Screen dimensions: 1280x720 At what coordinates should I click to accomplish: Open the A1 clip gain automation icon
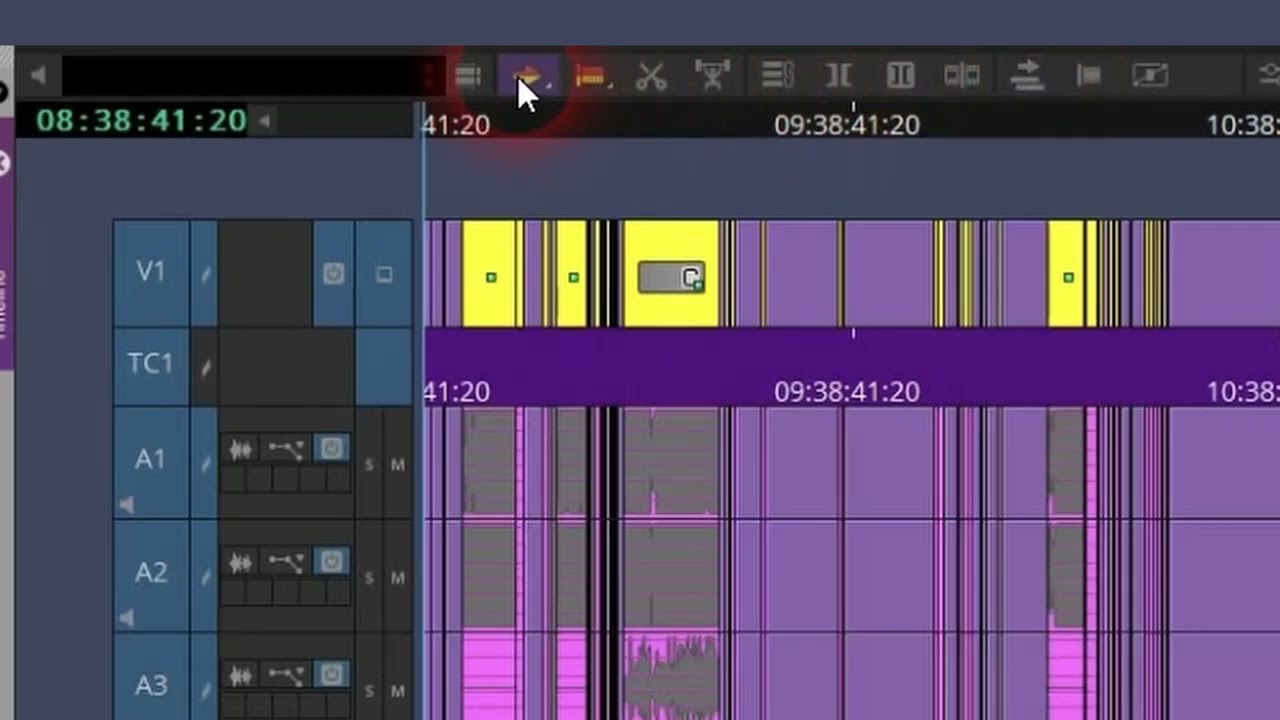286,450
